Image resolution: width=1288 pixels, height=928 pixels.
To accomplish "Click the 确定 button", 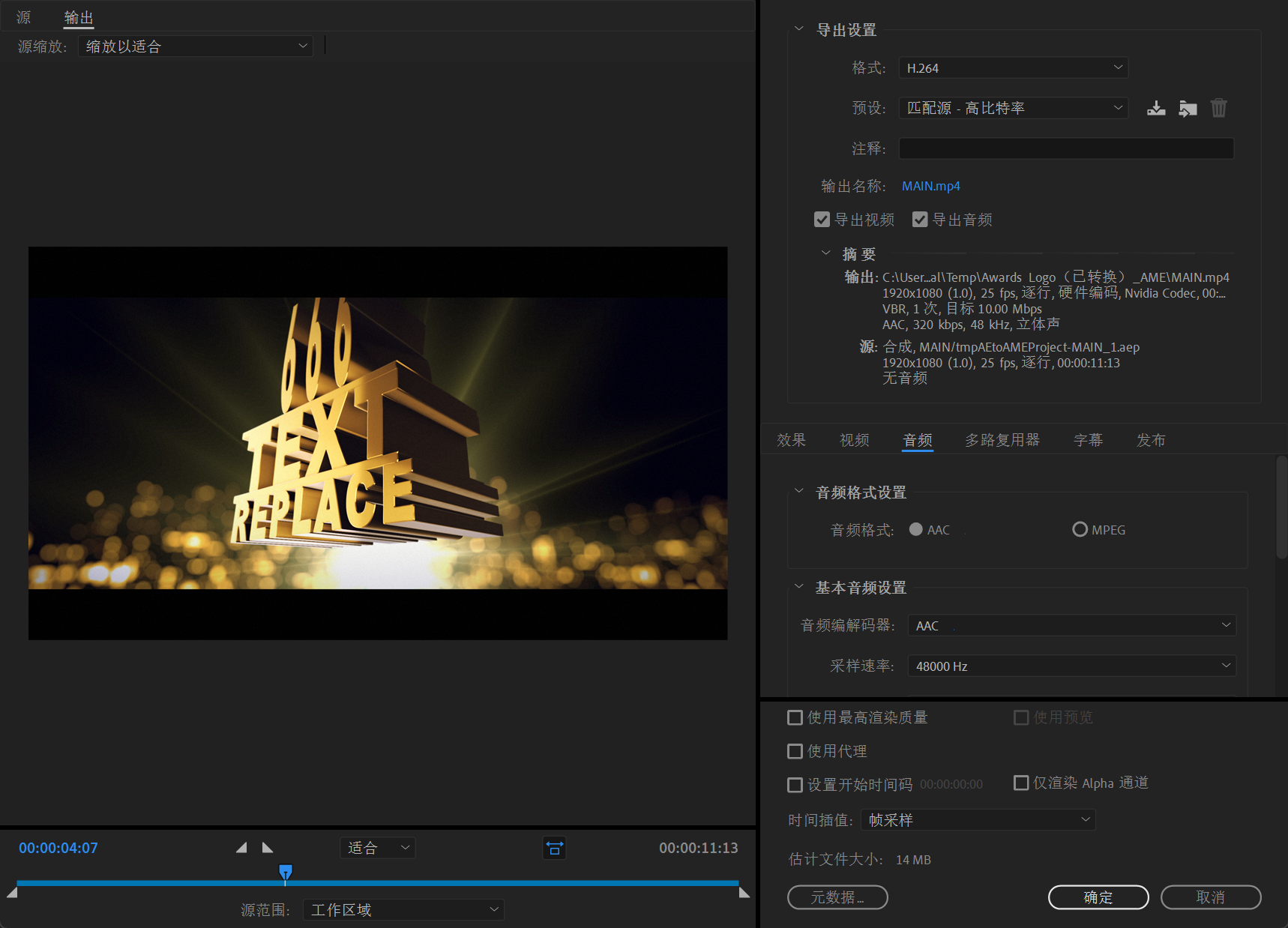I will click(1098, 897).
